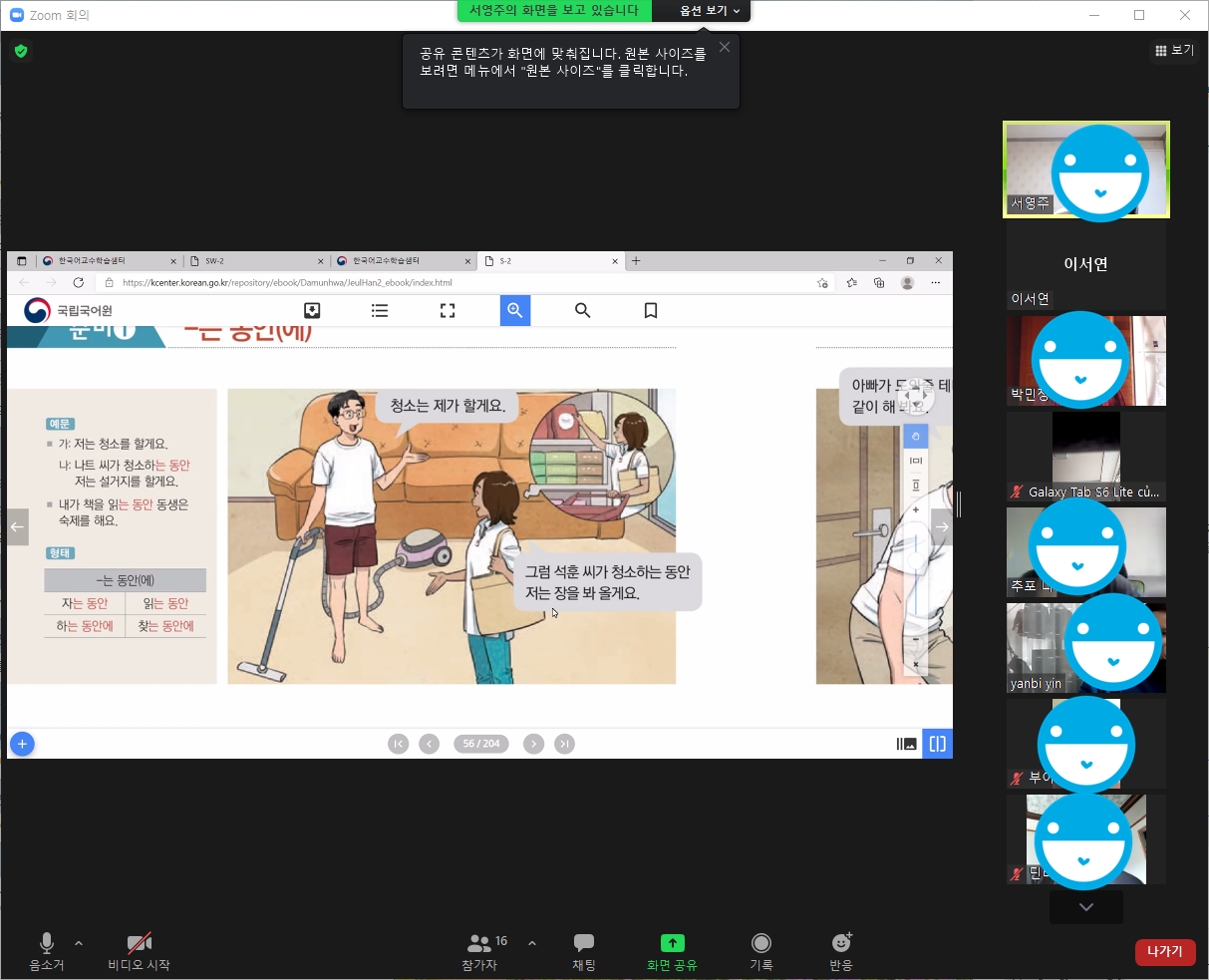Start video with the 비디오 시작 button
This screenshot has width=1209, height=980.
140,951
